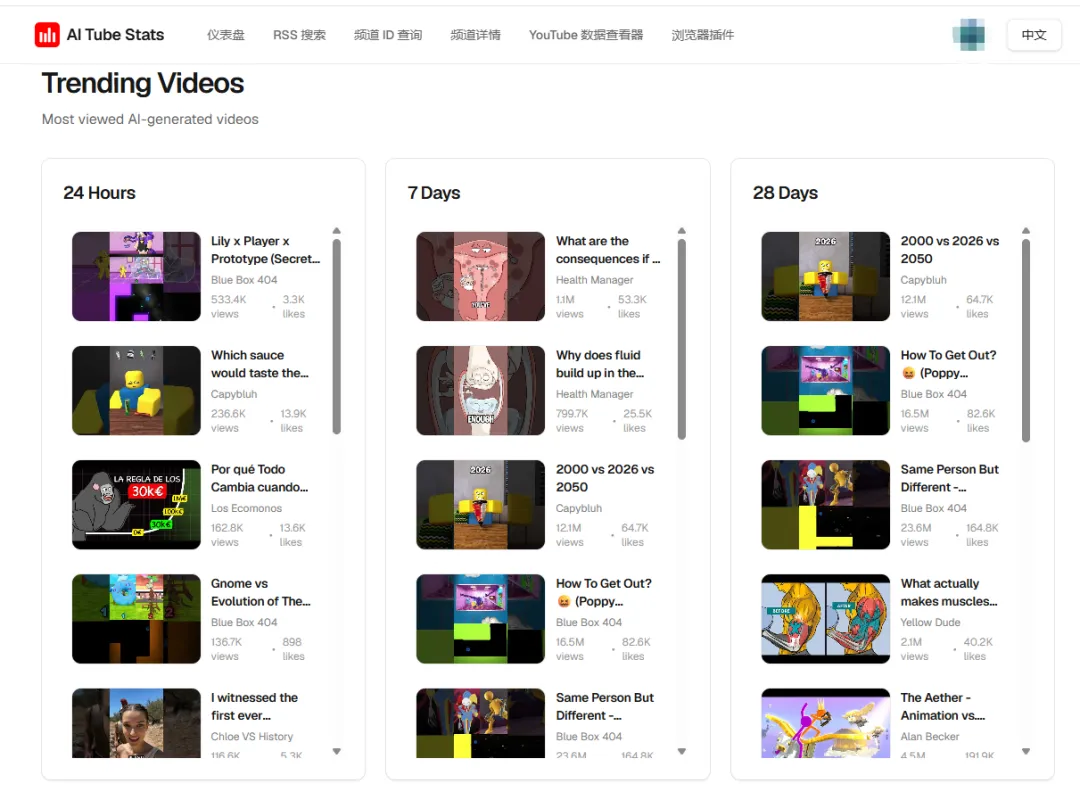
Task: Click the 24 Hours list scrollbar thumb
Action: tap(337, 337)
